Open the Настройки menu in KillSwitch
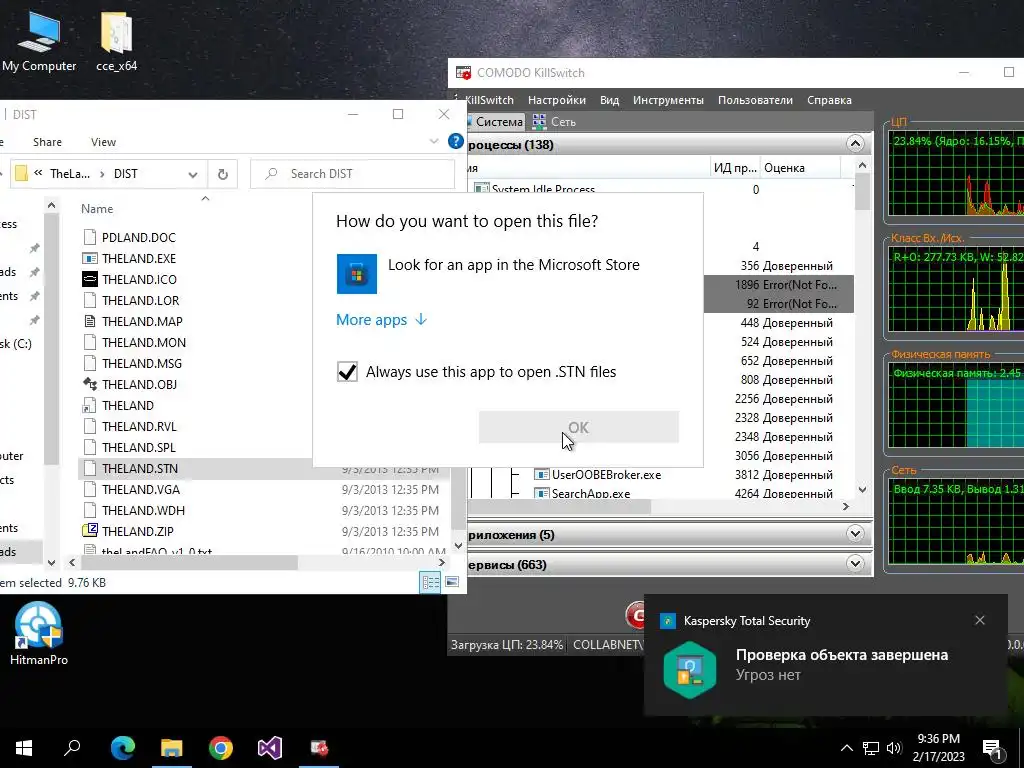This screenshot has height=768, width=1024. (x=556, y=100)
